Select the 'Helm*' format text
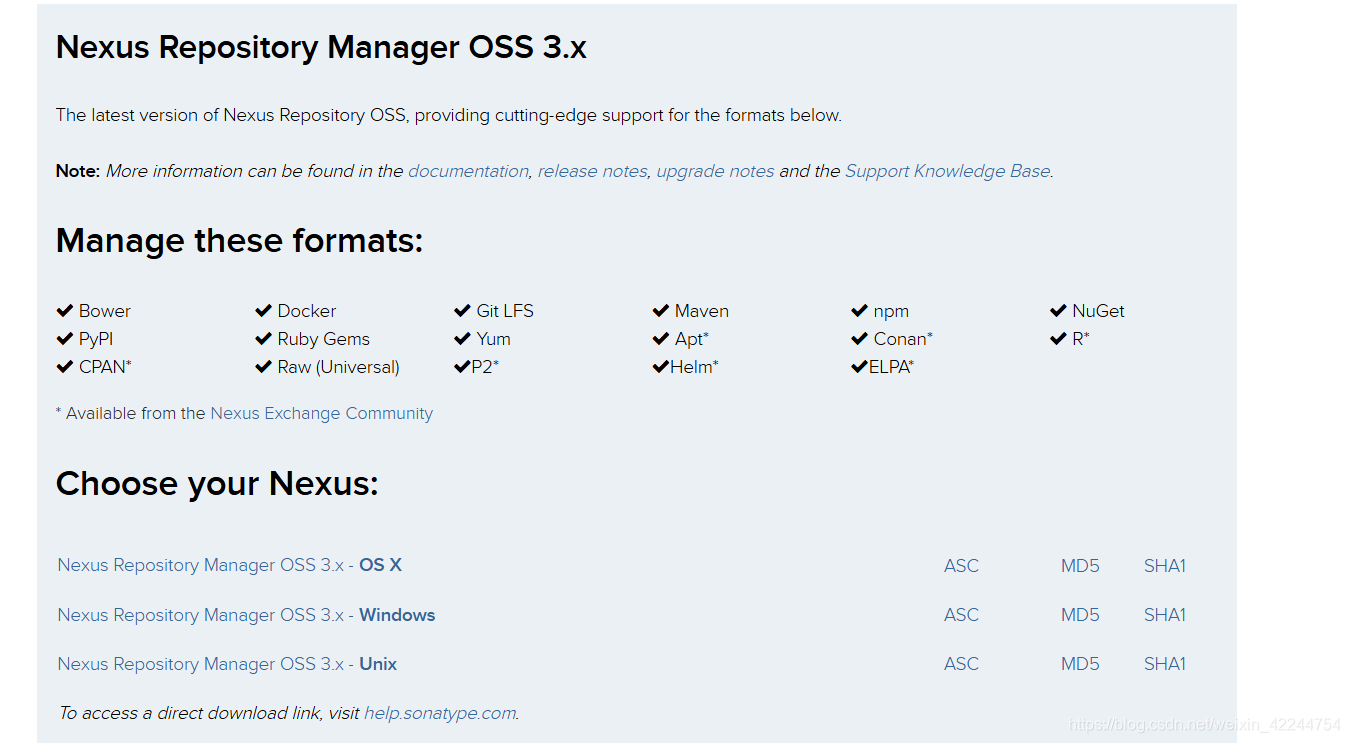Image resolution: width=1350 pixels, height=743 pixels. [694, 367]
